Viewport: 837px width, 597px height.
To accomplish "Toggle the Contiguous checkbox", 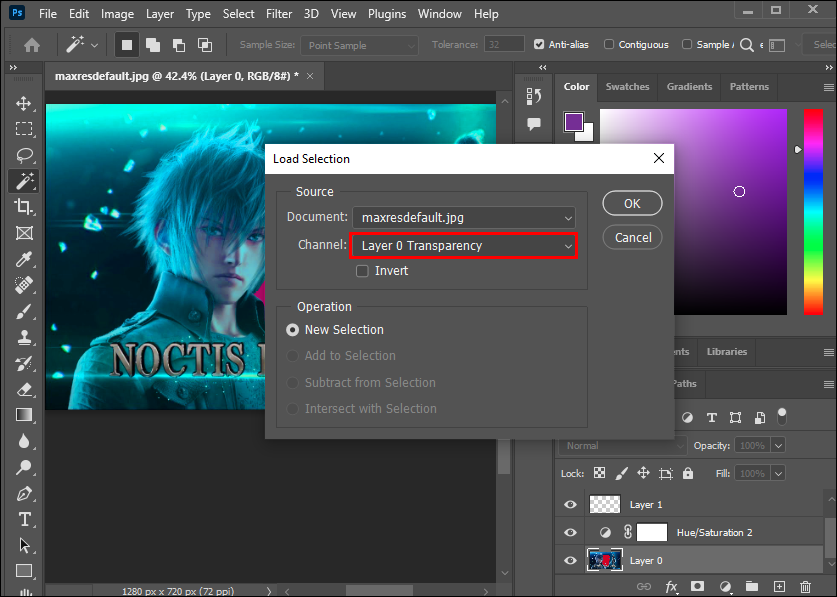I will pyautogui.click(x=610, y=45).
